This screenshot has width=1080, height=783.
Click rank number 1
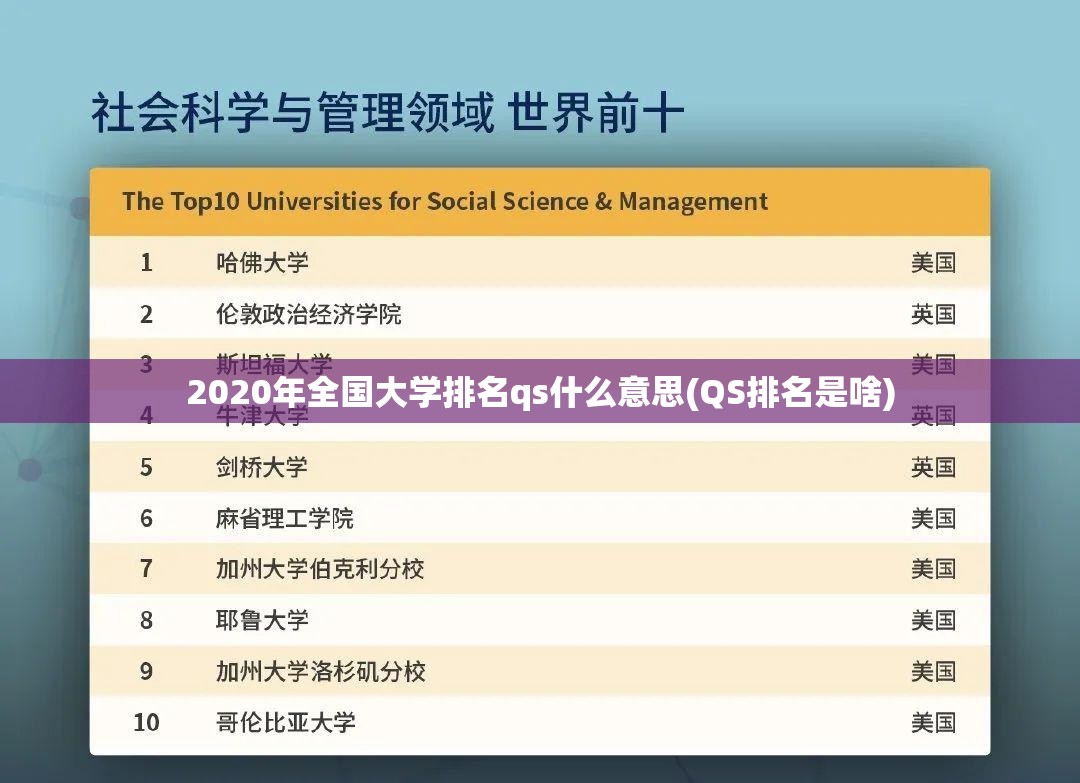point(146,262)
